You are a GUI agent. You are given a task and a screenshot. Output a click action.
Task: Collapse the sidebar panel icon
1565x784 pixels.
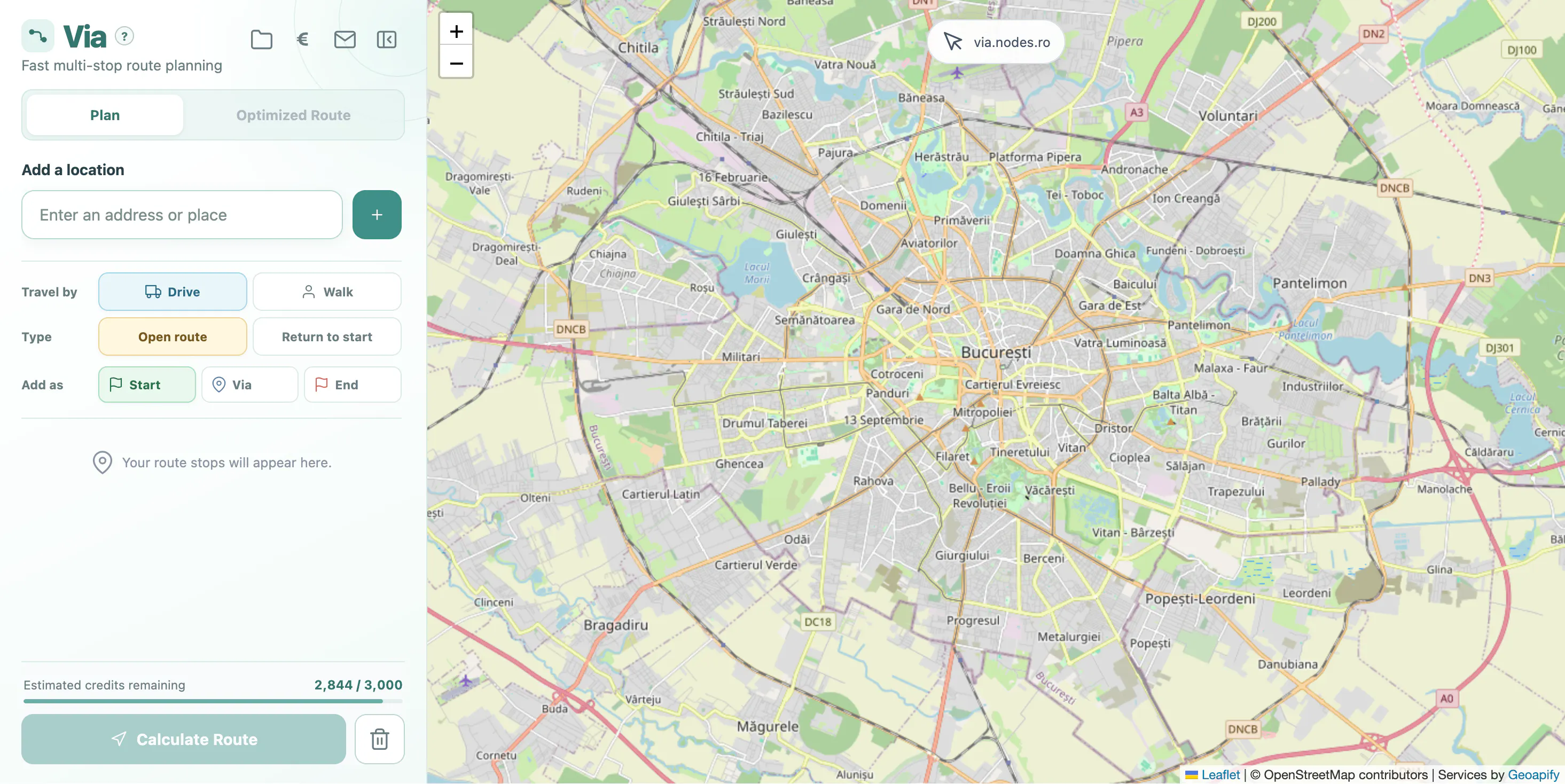point(386,40)
